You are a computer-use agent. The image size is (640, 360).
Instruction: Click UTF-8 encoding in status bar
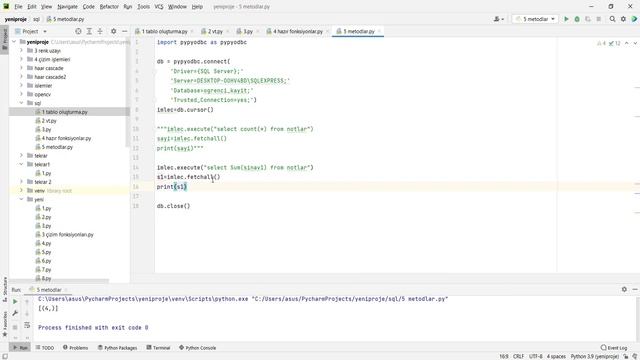pos(536,356)
